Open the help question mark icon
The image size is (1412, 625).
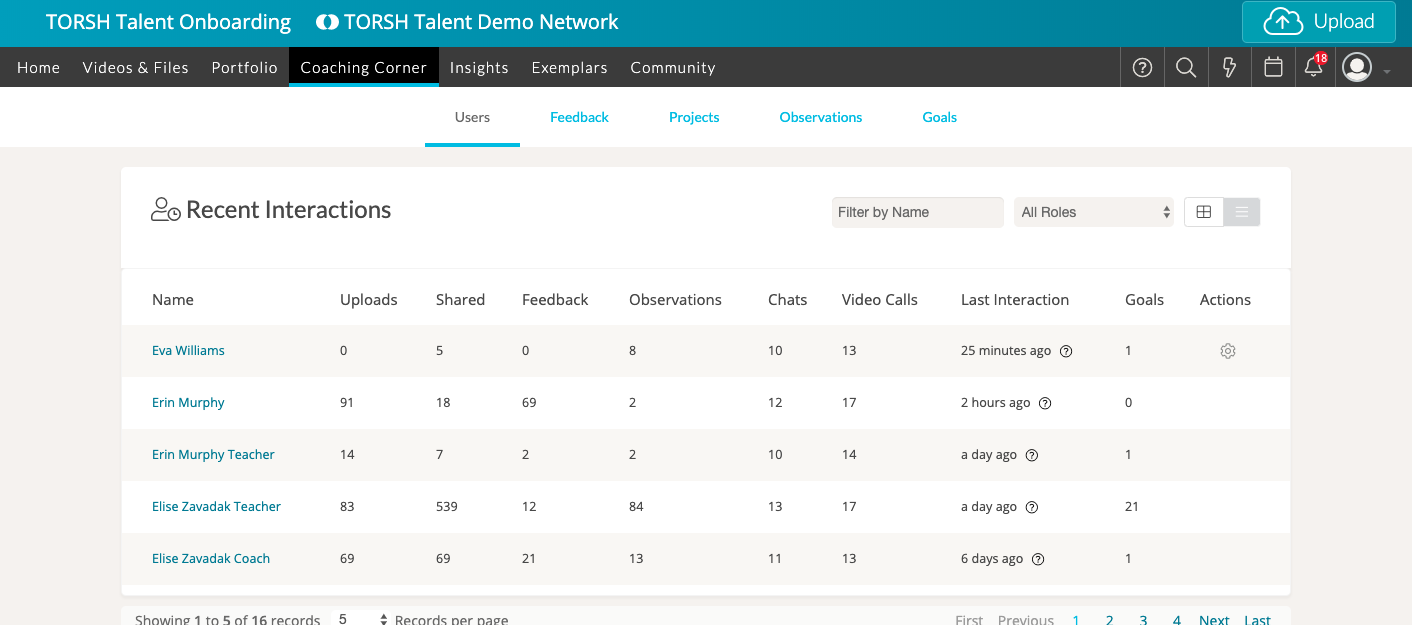tap(1142, 68)
